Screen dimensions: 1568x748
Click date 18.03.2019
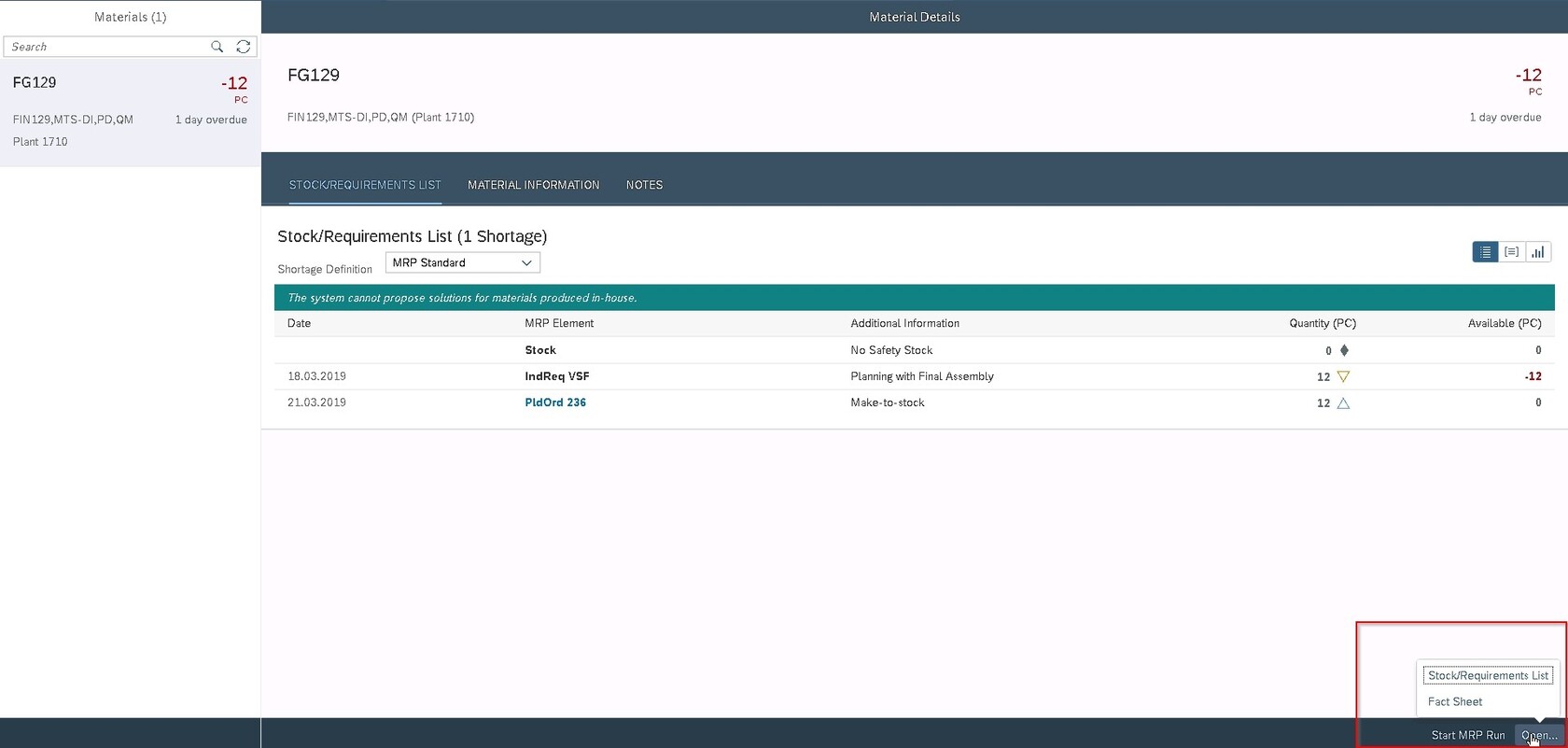click(x=316, y=376)
